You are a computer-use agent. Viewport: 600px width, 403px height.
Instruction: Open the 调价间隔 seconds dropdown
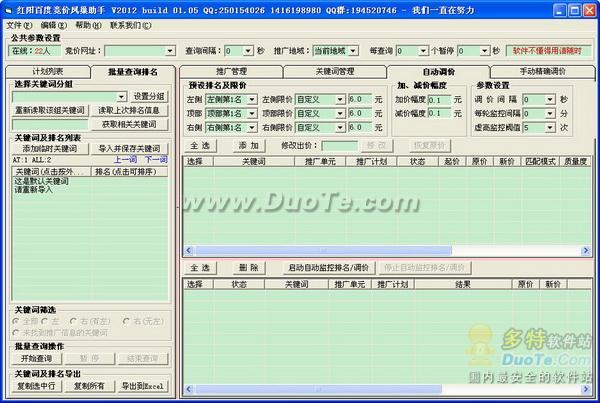pyautogui.click(x=550, y=100)
